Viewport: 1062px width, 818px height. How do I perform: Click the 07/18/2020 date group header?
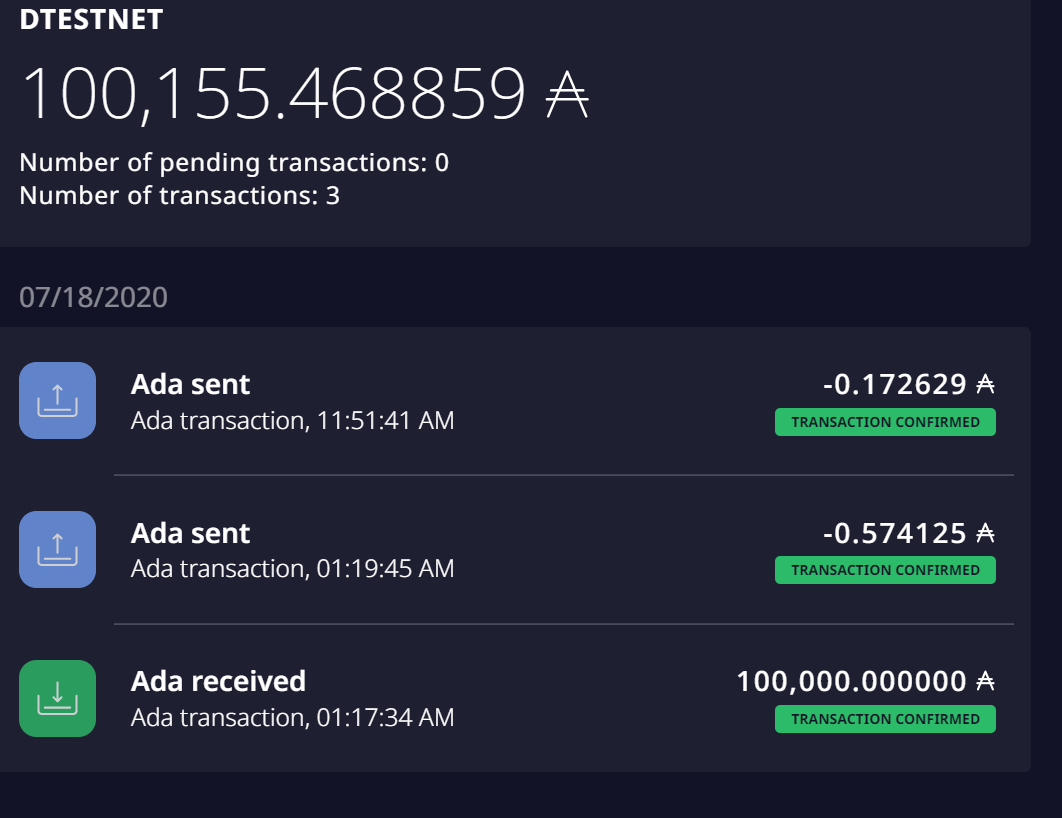coord(95,296)
